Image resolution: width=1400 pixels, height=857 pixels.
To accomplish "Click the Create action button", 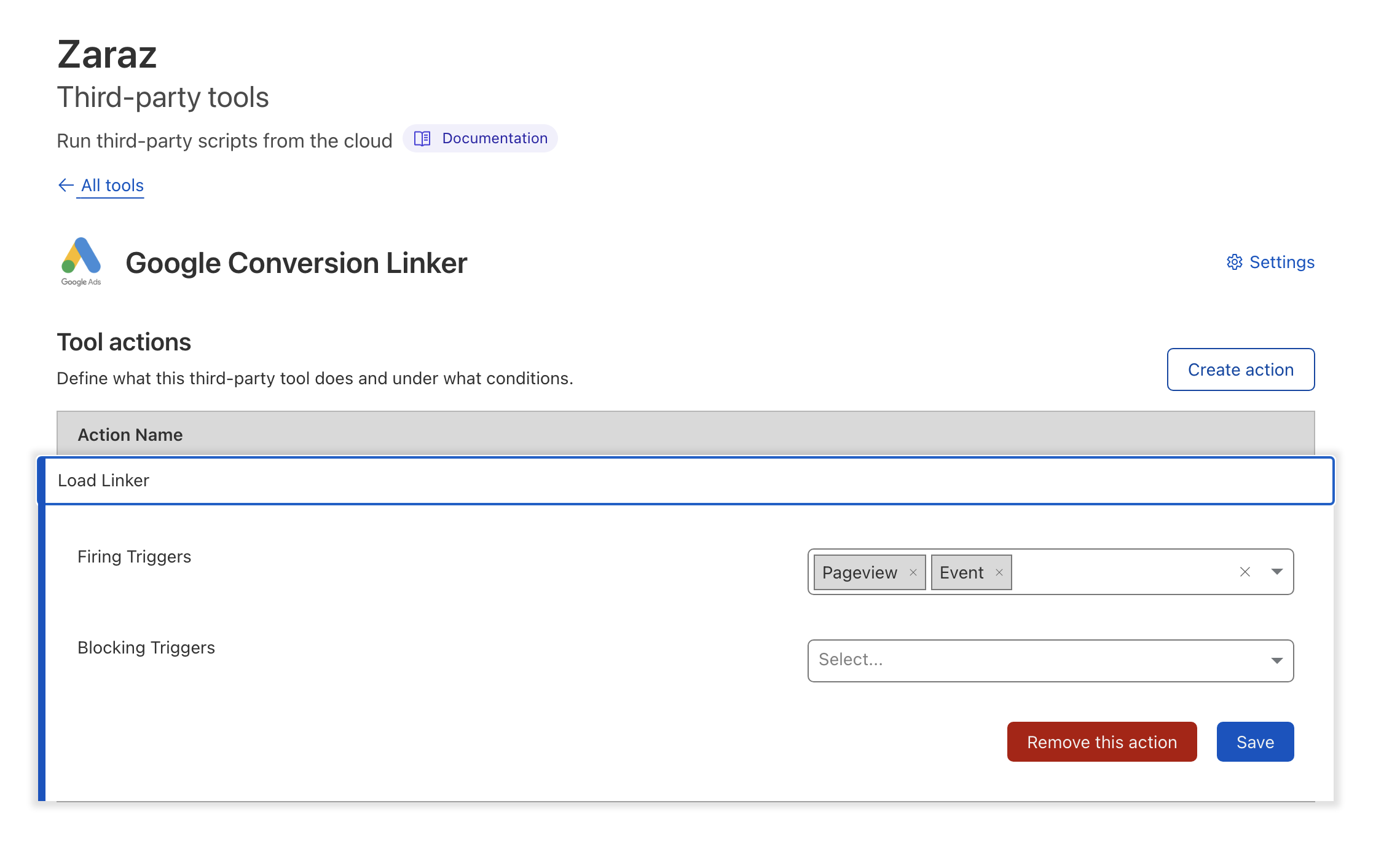I will (1241, 369).
